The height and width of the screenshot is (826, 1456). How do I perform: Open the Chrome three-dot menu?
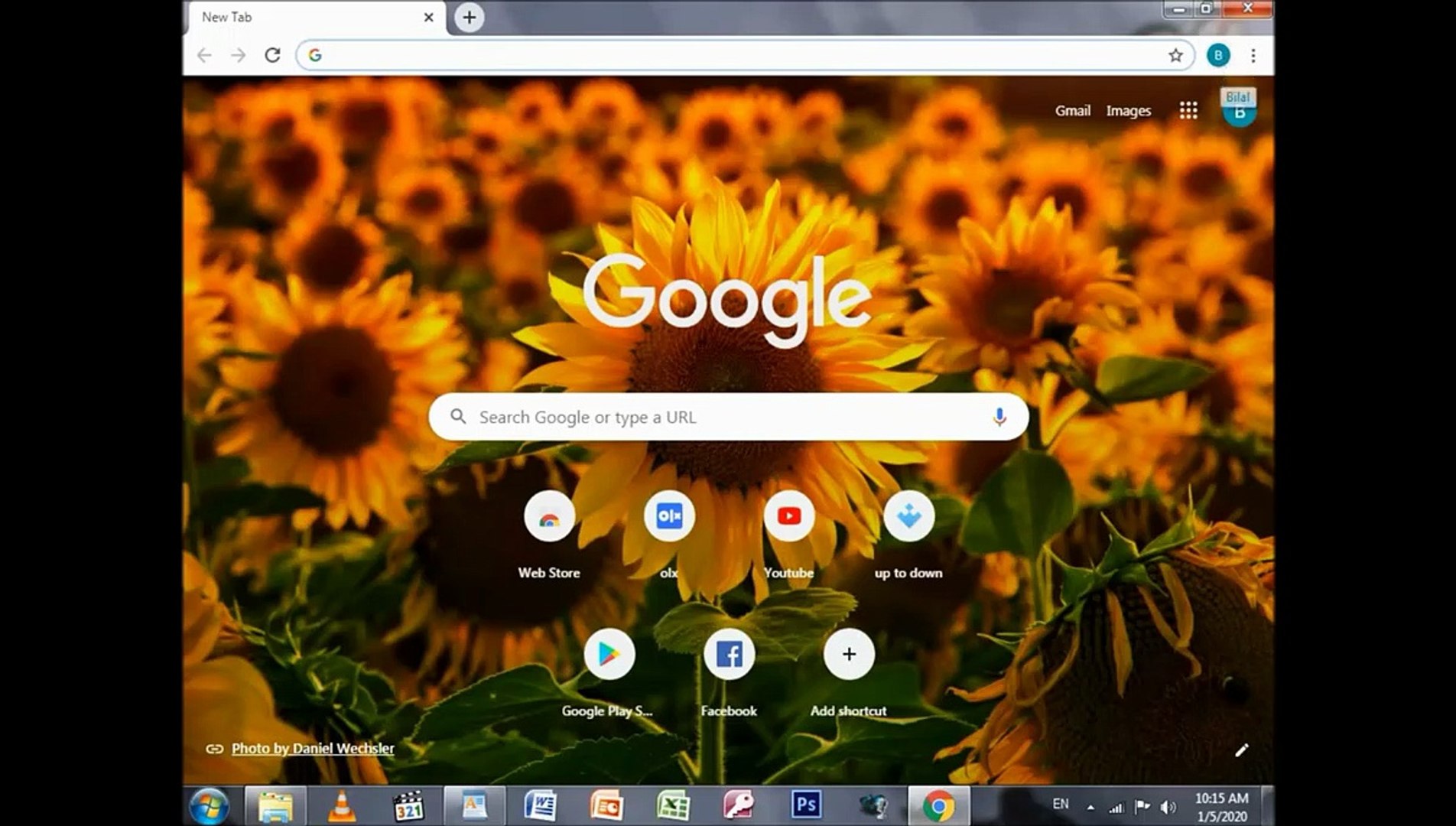(x=1253, y=54)
